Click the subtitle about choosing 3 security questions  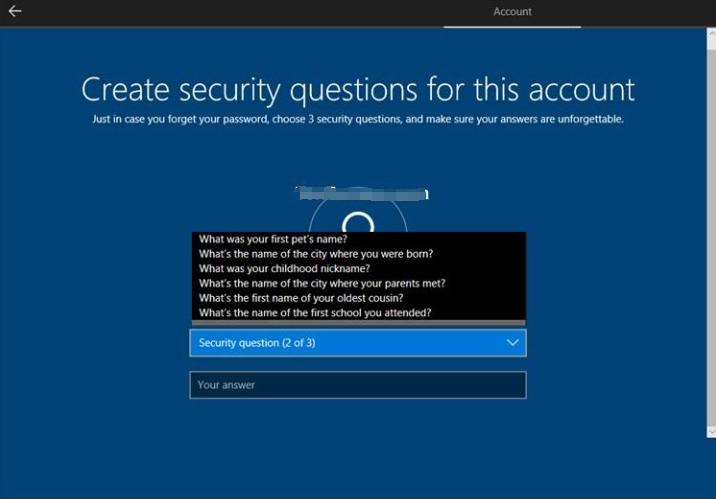point(358,119)
